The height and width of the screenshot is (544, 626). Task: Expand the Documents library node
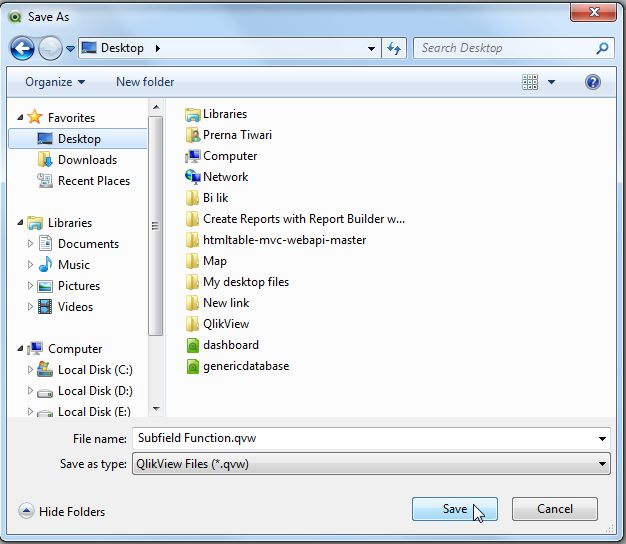30,243
